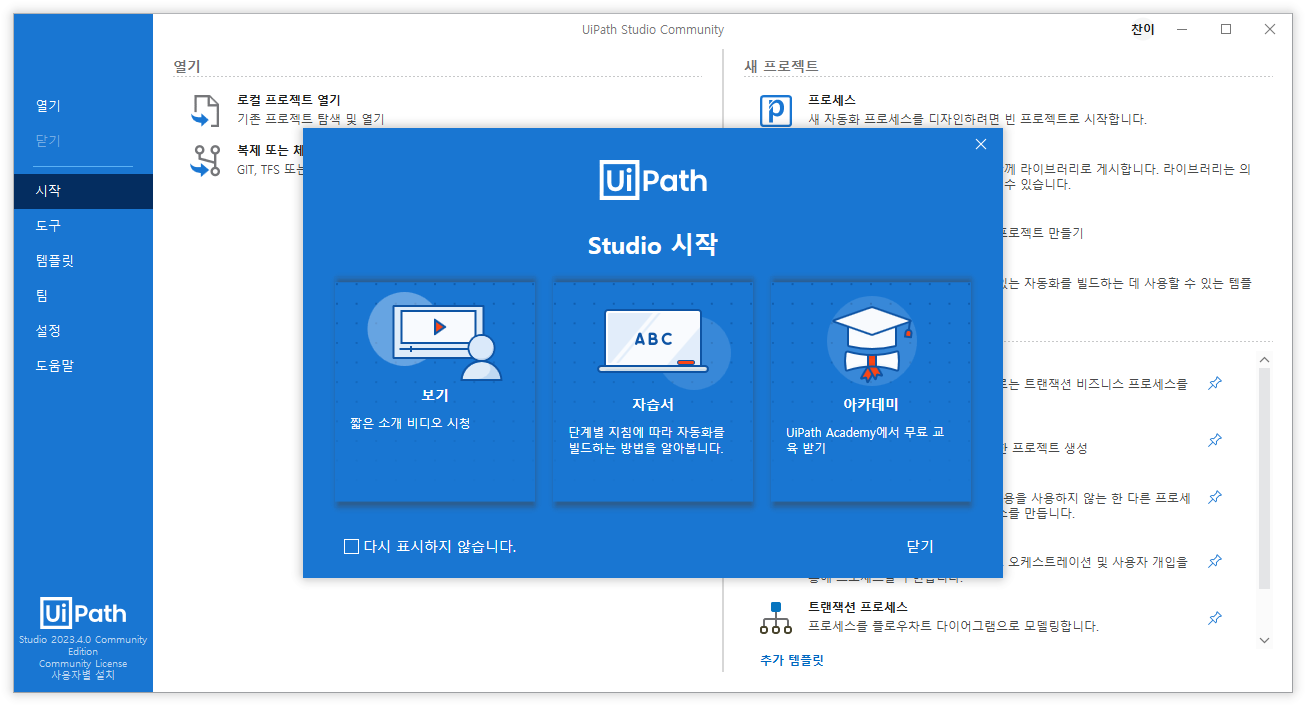Pin the 오케스트레이션 및 사용자 개입 template
The width and height of the screenshot is (1306, 706).
1214,561
